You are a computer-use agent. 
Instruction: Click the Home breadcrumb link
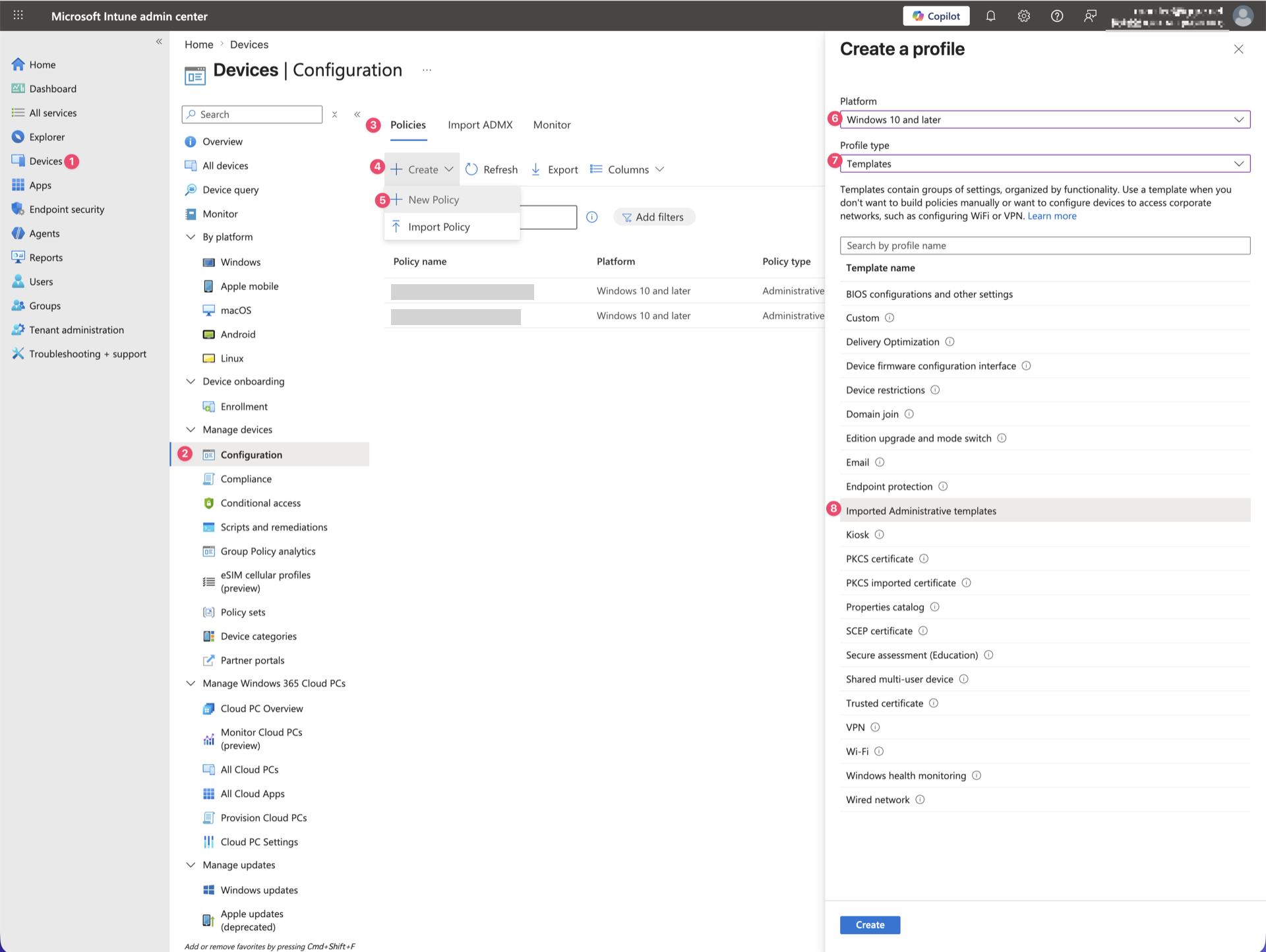click(199, 44)
